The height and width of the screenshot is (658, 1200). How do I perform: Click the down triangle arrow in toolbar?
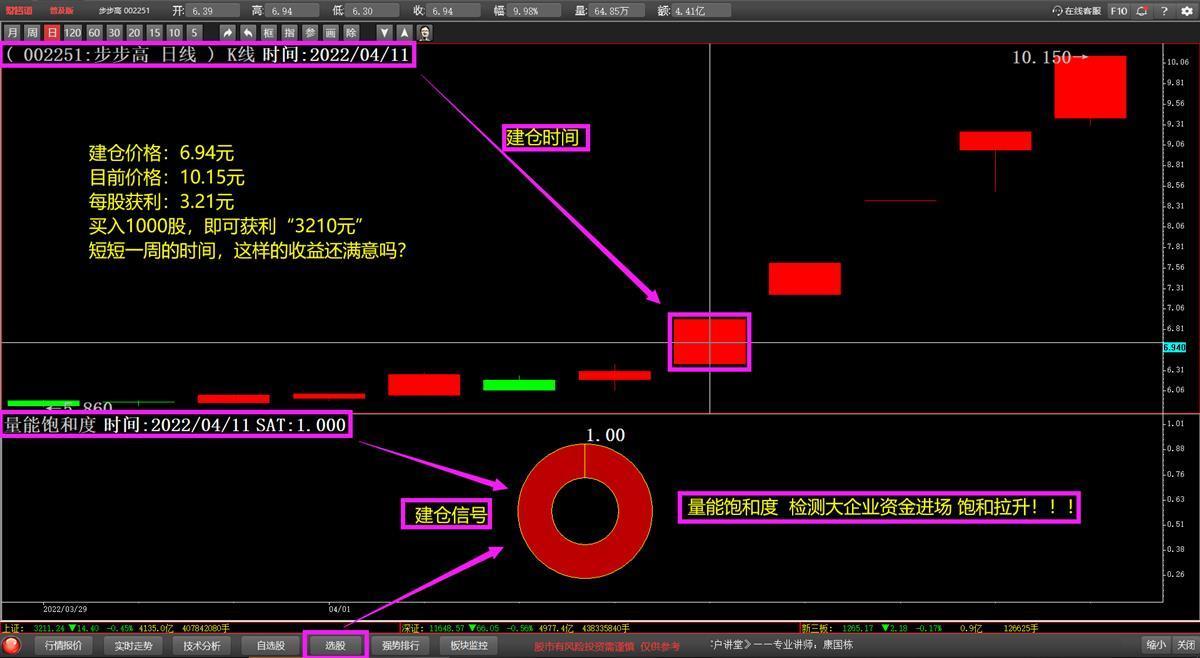[x=384, y=33]
